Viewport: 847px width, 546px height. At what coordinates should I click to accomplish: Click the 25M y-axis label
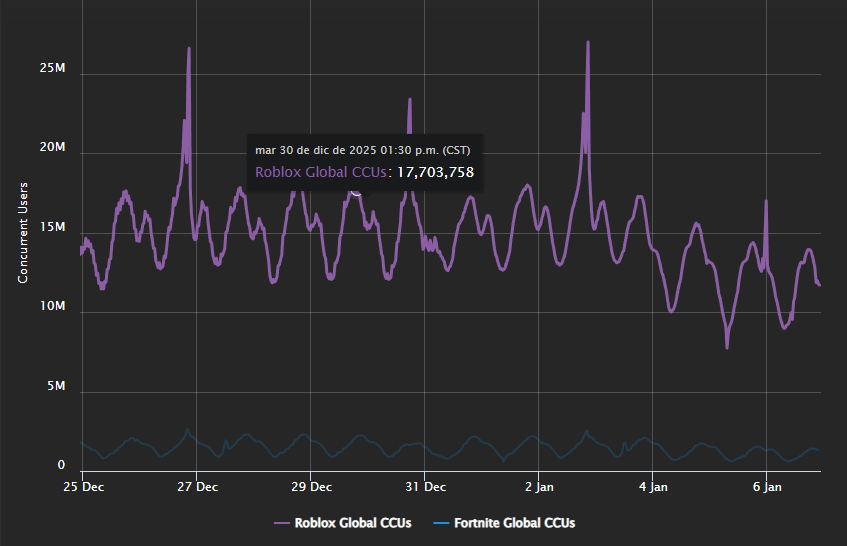coord(52,68)
